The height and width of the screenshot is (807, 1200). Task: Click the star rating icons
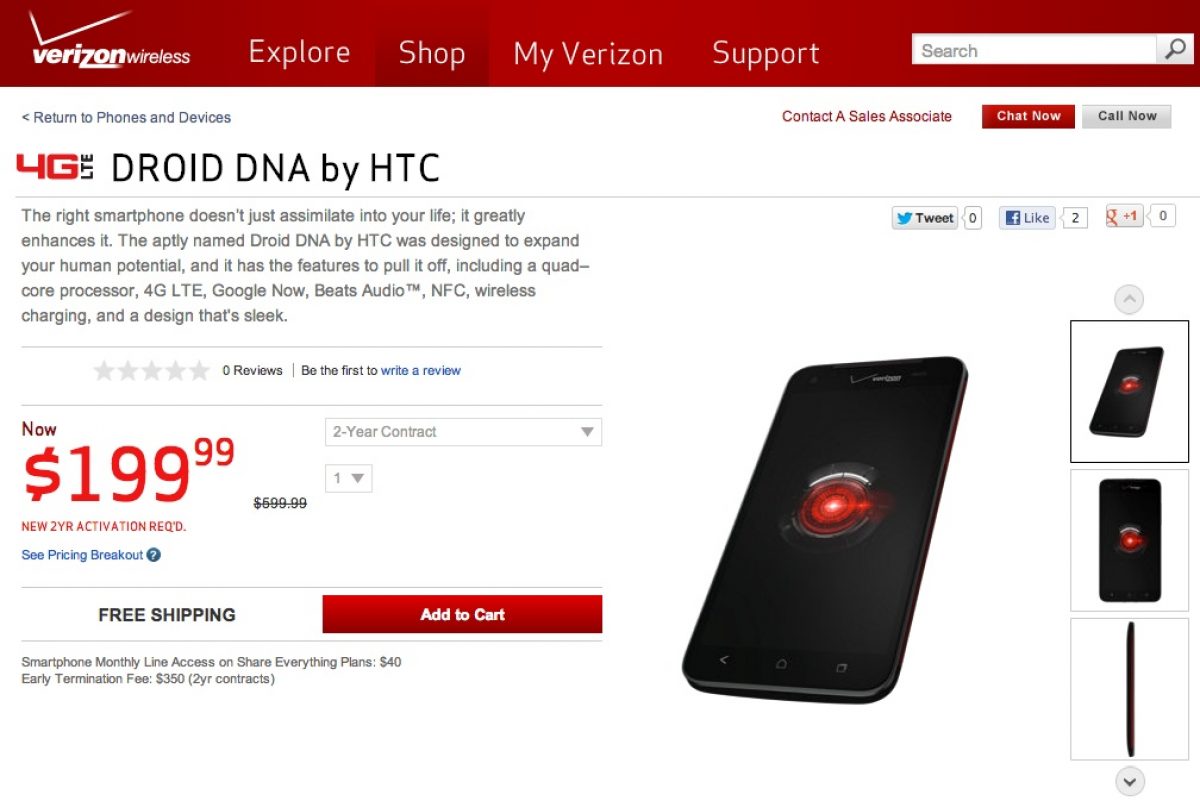pos(152,371)
